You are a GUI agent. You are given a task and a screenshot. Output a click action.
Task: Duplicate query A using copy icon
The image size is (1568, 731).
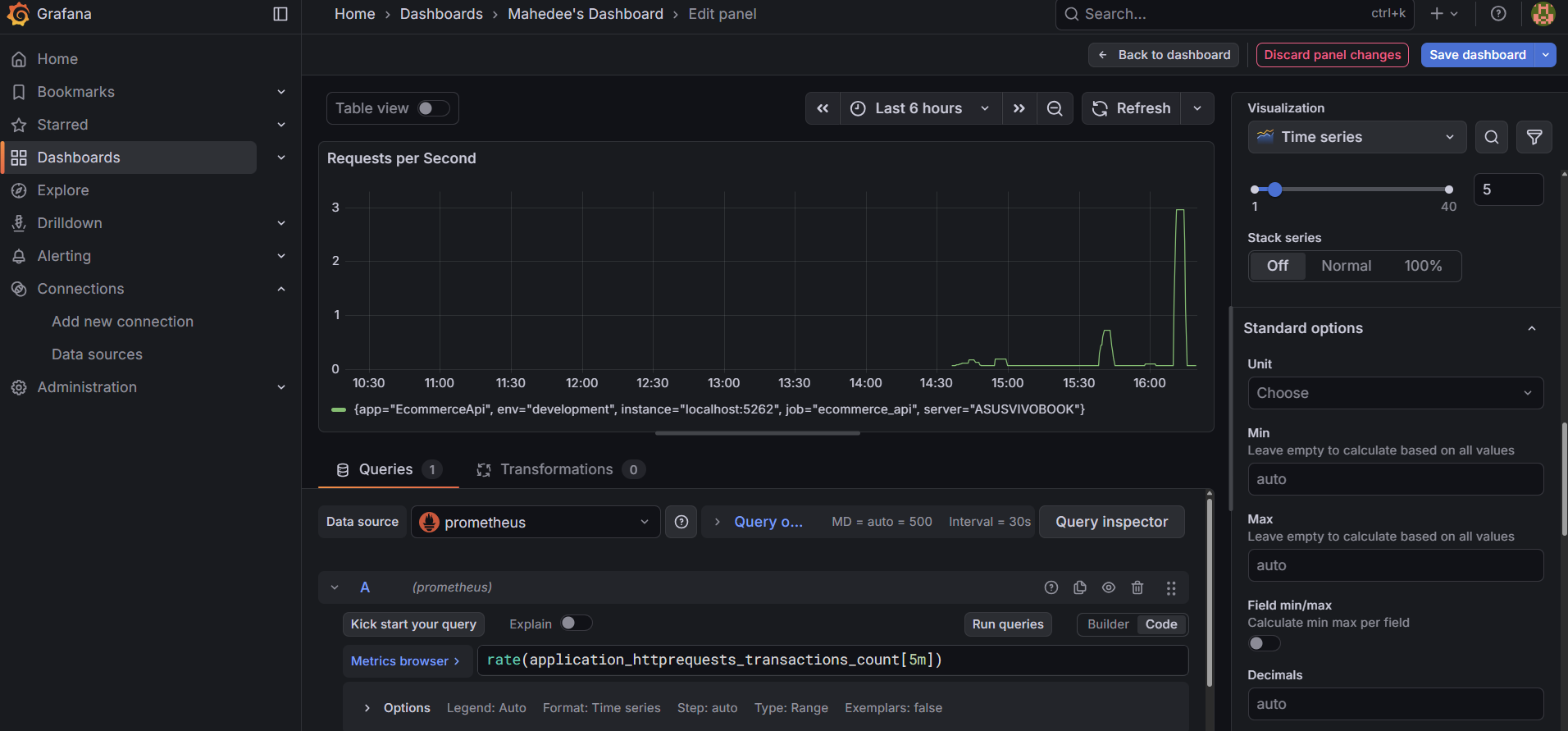coord(1080,587)
